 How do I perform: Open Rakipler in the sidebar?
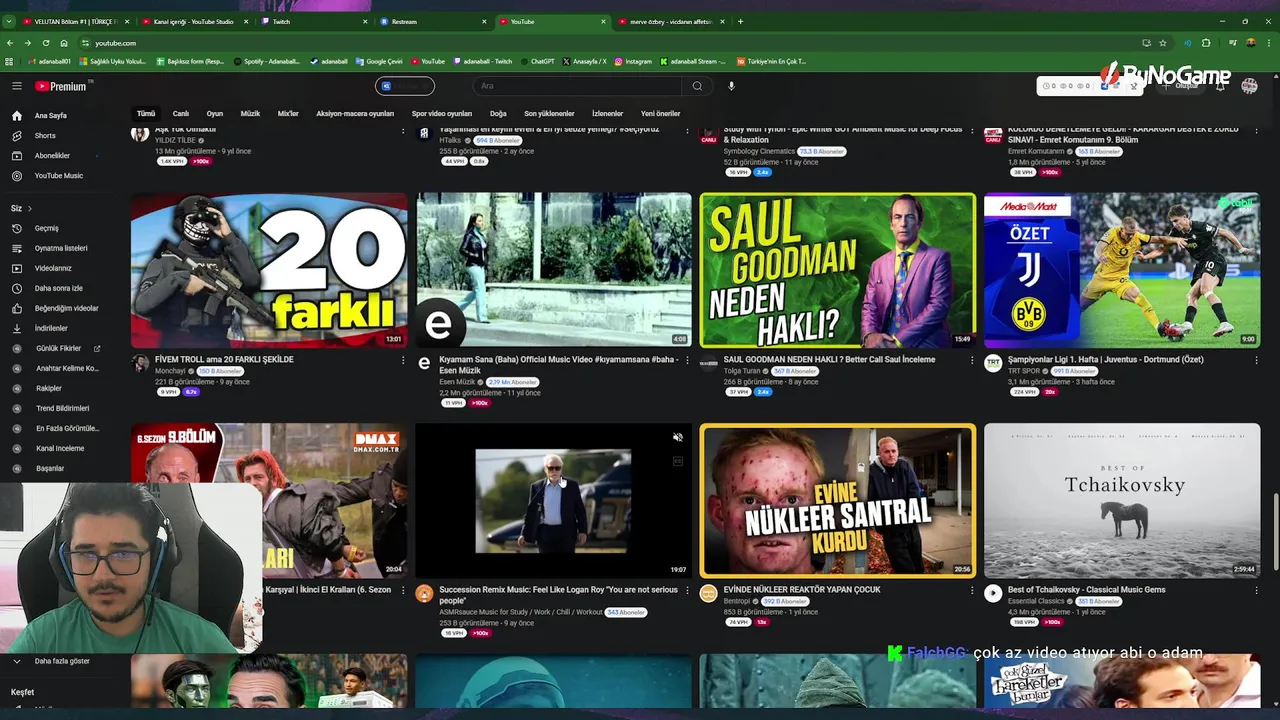49,388
